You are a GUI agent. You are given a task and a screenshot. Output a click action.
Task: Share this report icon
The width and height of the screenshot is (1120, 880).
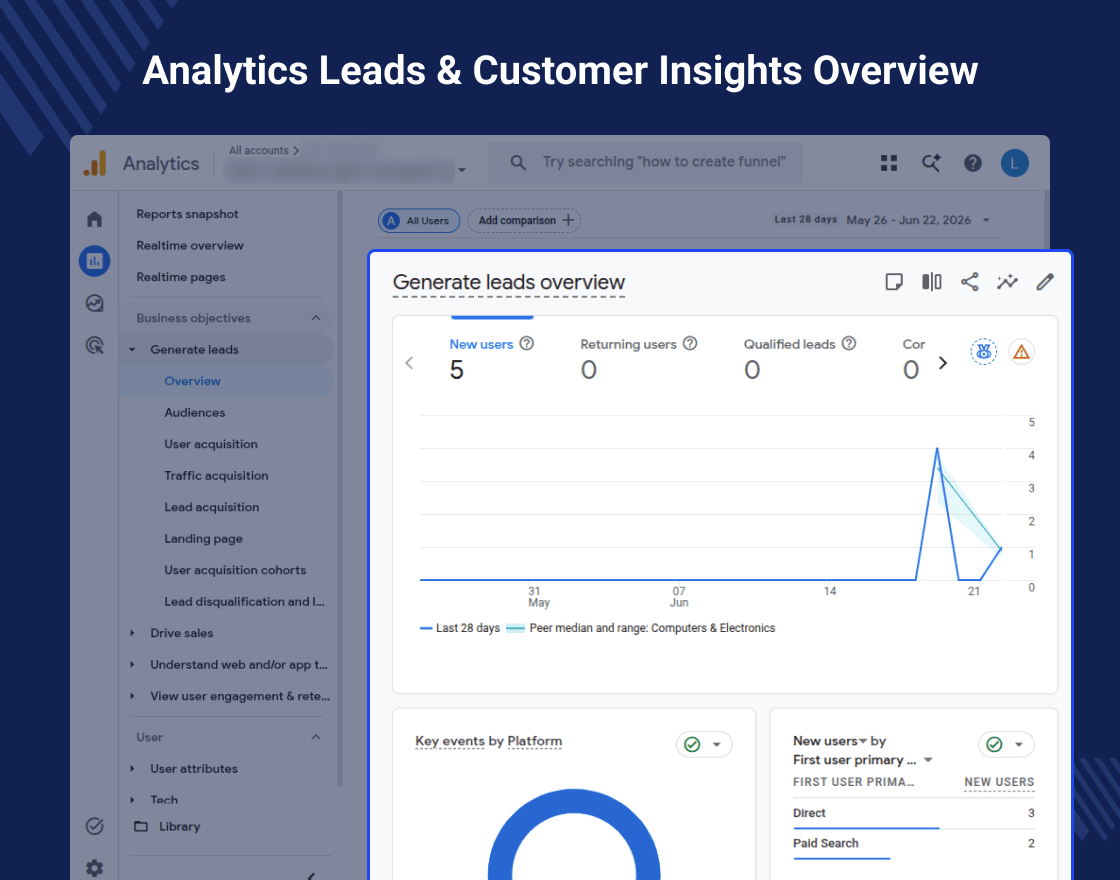click(969, 282)
